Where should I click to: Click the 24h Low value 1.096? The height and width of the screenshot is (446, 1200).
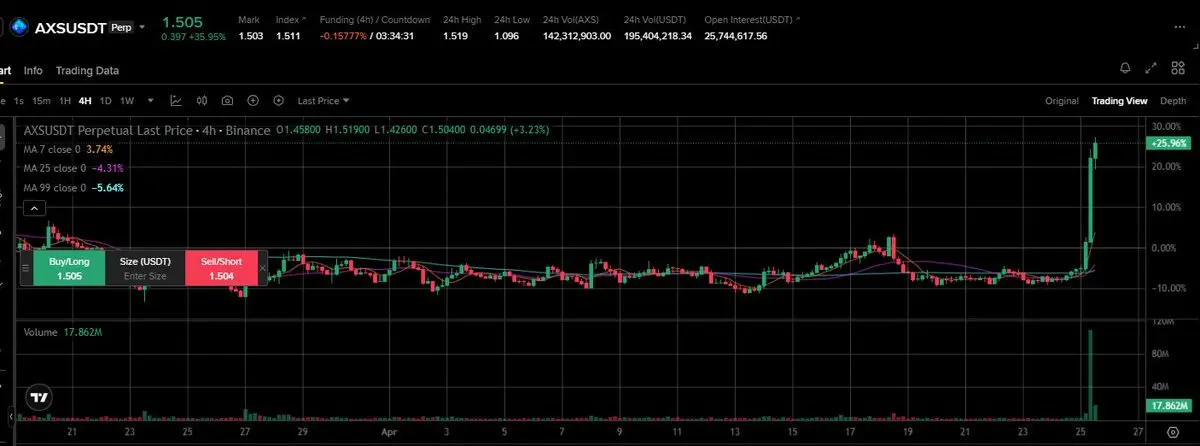point(506,36)
